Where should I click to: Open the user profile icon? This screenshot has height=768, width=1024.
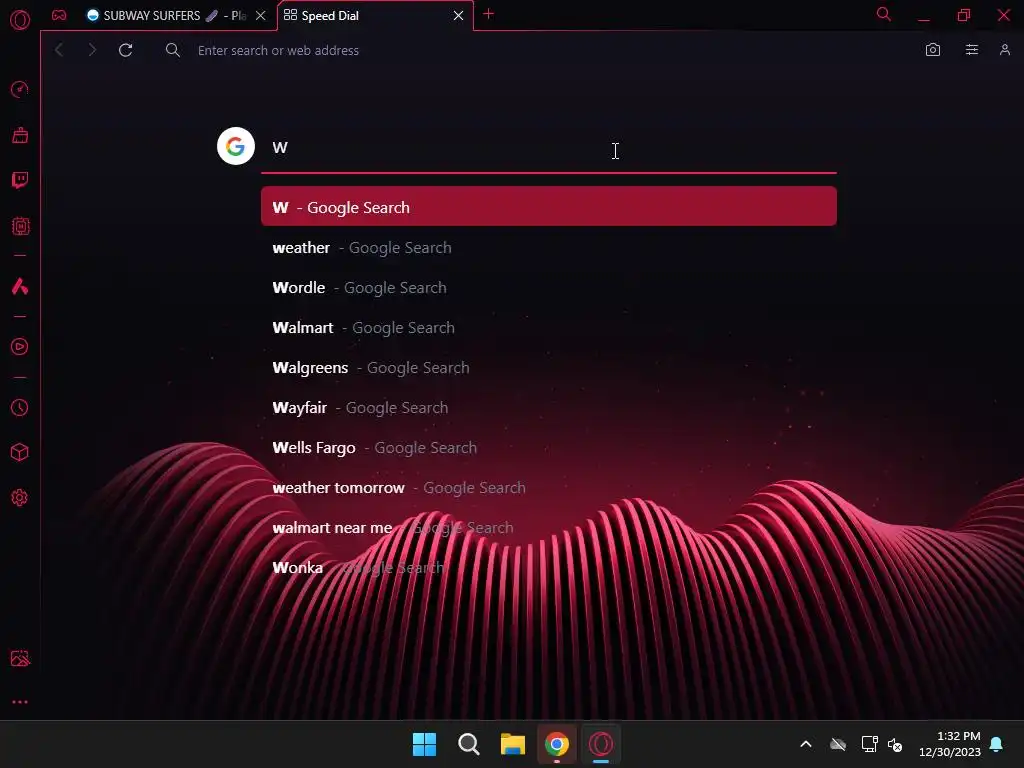(1004, 50)
